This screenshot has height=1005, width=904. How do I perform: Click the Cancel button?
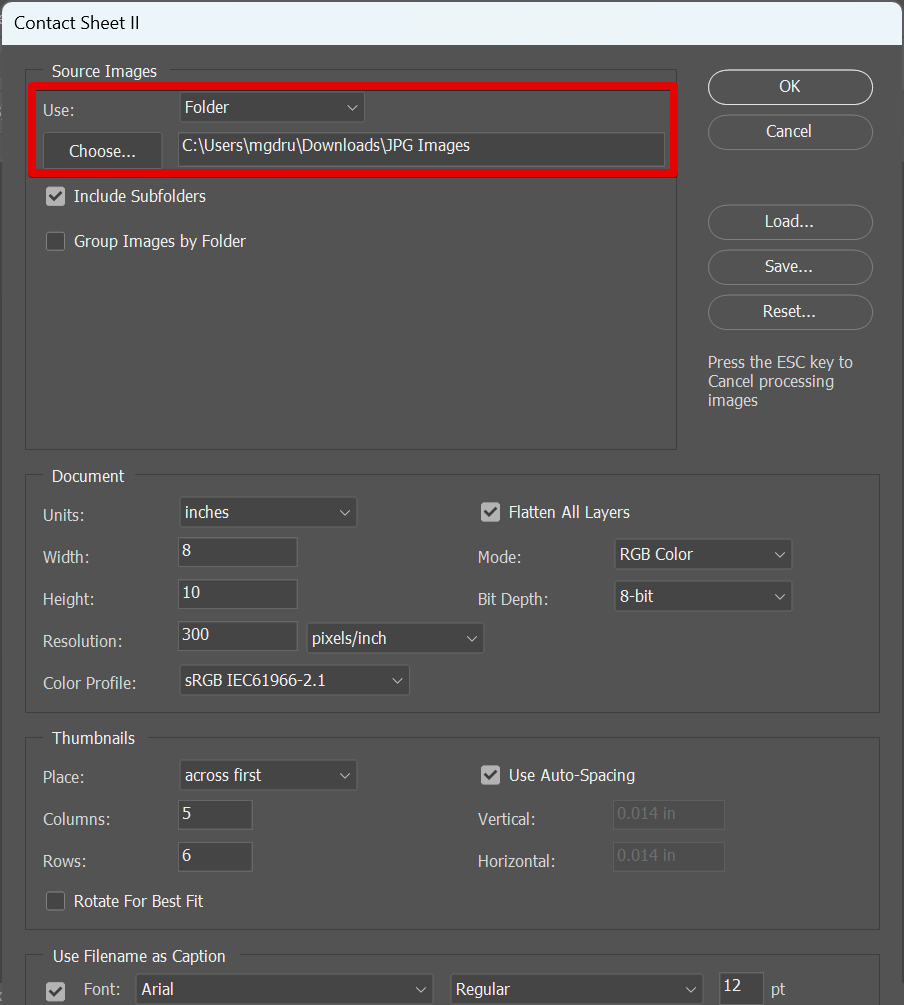pos(789,132)
